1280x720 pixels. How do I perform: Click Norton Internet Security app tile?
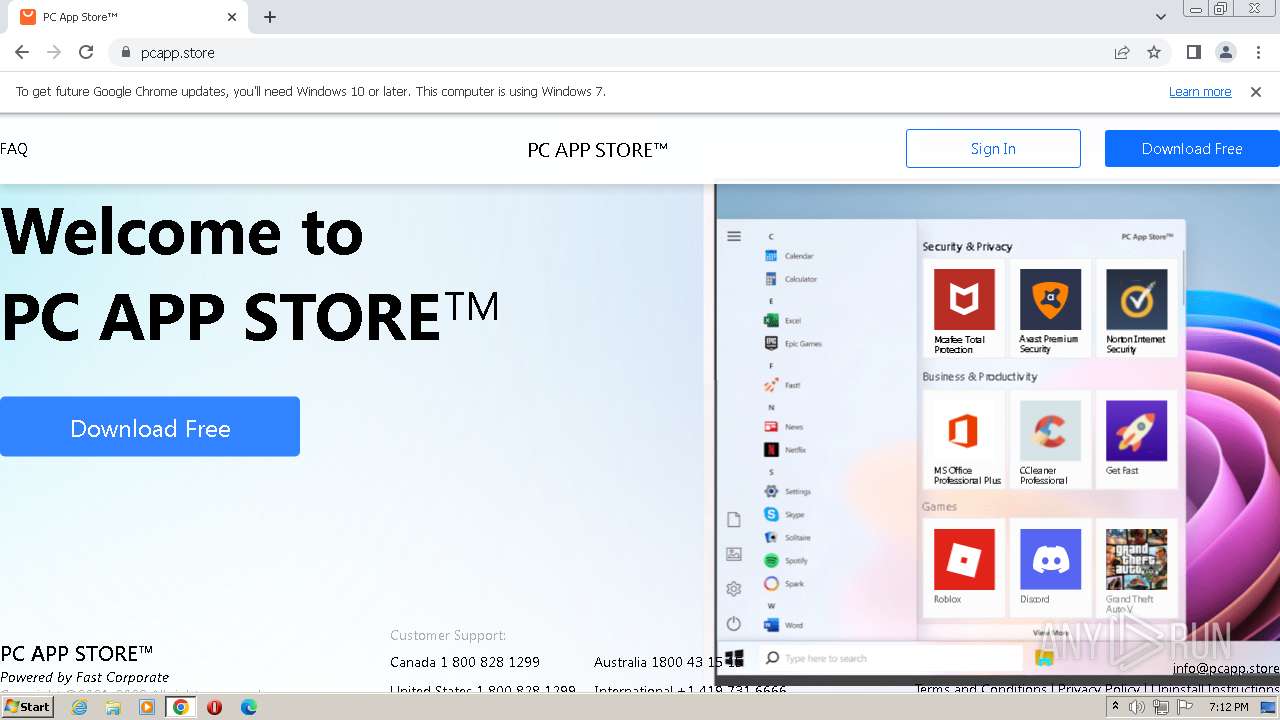click(x=1136, y=308)
